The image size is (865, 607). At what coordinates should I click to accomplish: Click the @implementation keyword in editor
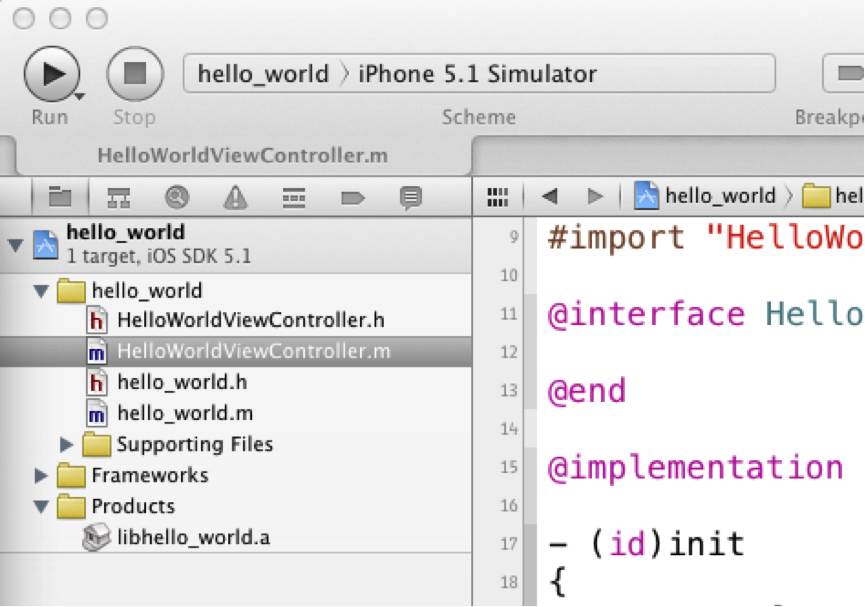click(696, 468)
